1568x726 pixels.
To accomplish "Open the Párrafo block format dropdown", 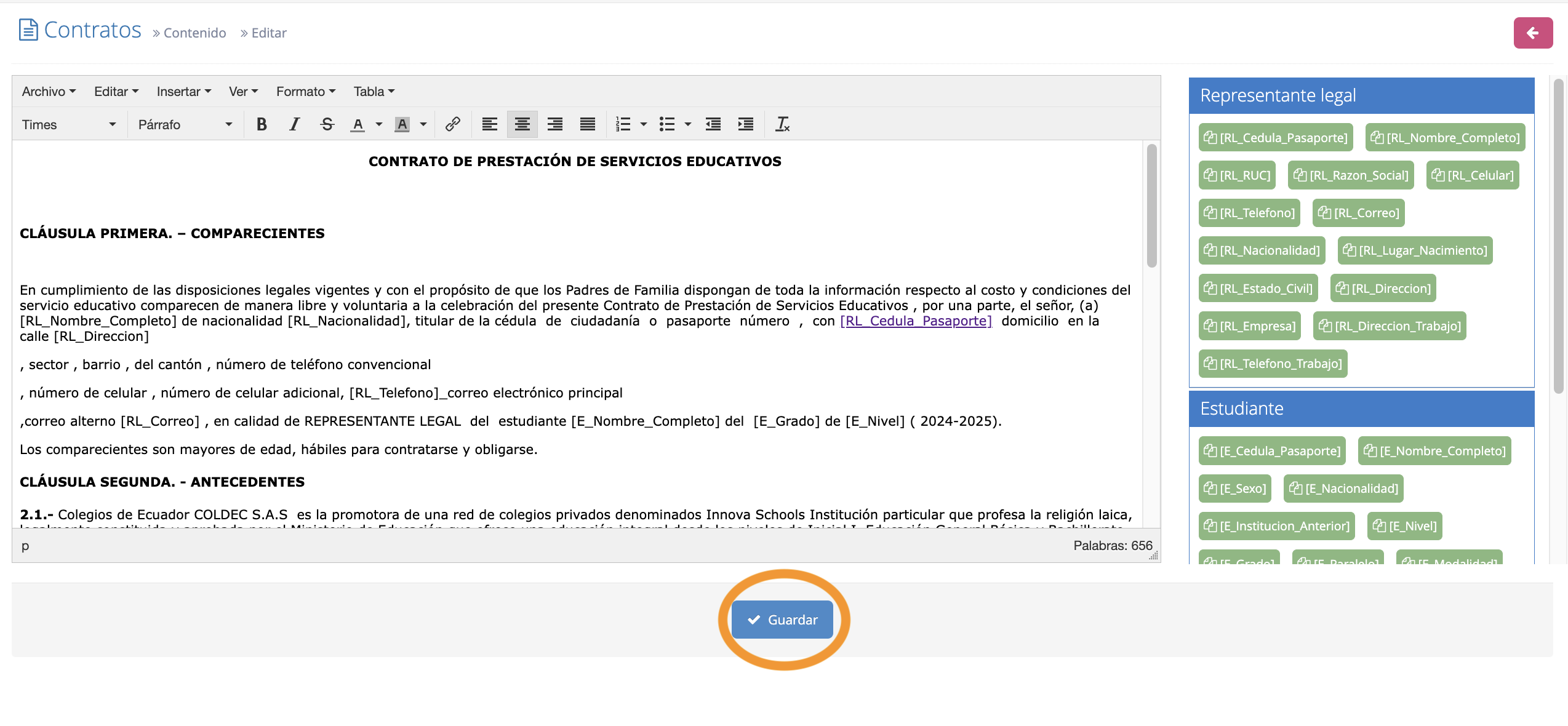I will (x=185, y=124).
